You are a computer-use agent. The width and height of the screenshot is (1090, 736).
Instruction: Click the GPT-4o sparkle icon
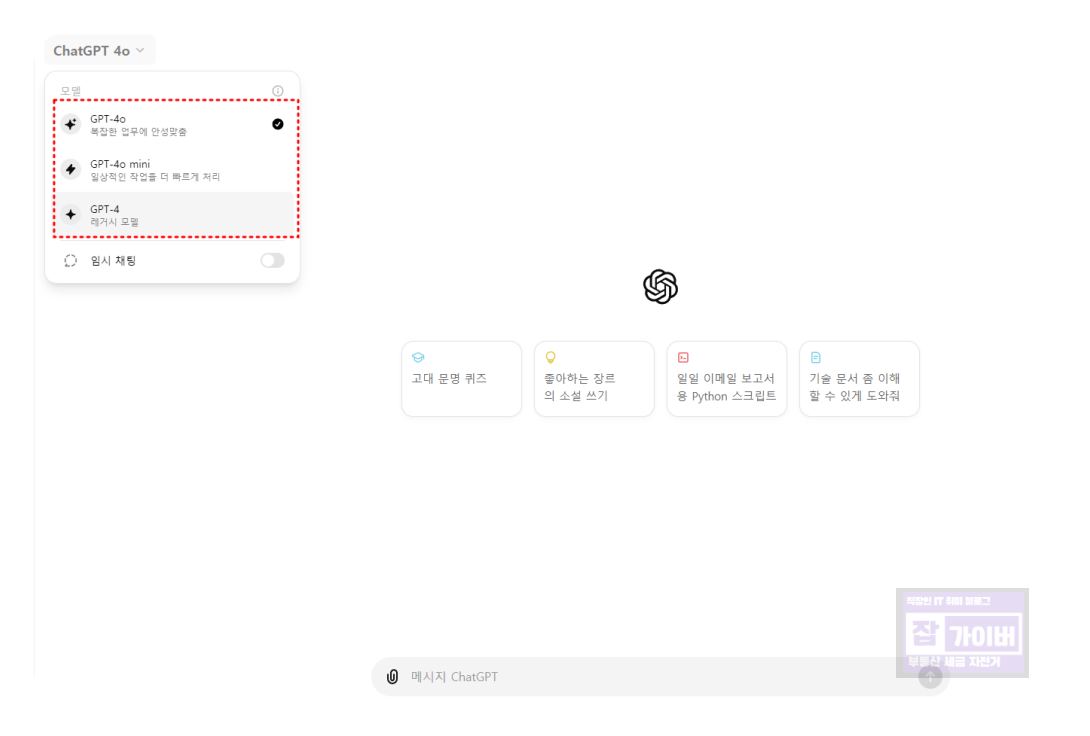[71, 124]
